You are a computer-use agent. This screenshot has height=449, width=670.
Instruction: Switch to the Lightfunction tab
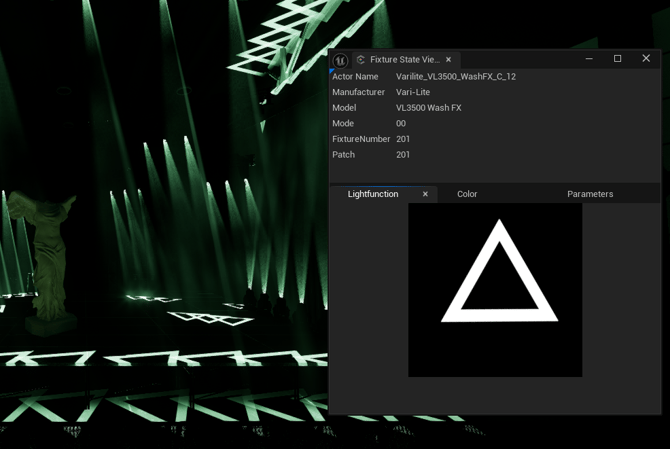[373, 194]
